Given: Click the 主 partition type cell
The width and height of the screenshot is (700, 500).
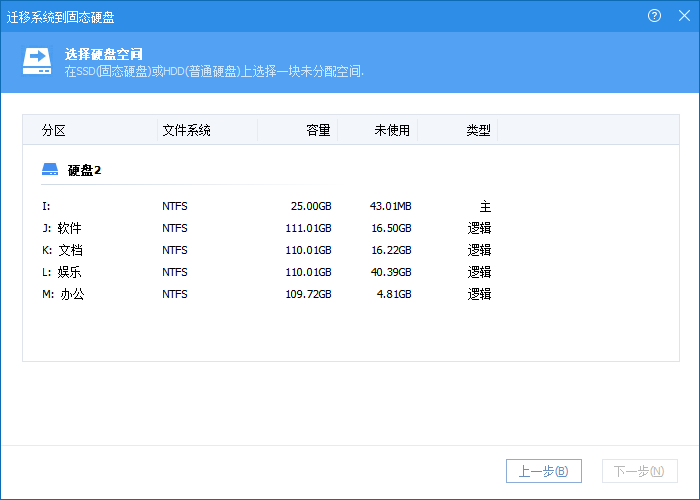Looking at the screenshot, I should 485,207.
